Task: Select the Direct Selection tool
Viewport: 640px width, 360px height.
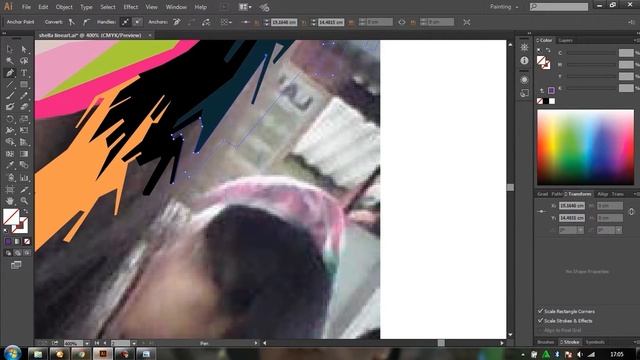Action: coord(24,49)
